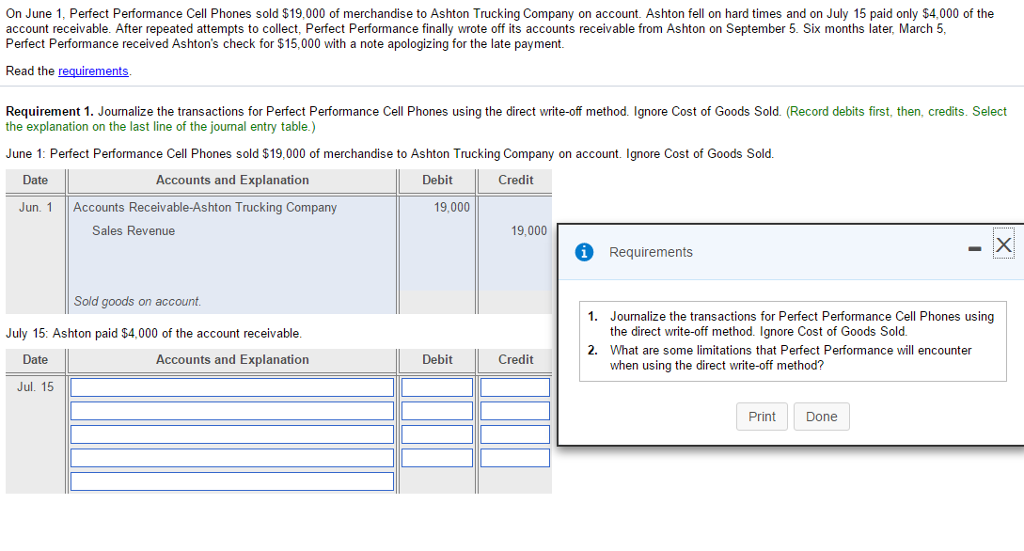The image size is (1024, 551).
Task: Open the requirements link
Action: 93,71
